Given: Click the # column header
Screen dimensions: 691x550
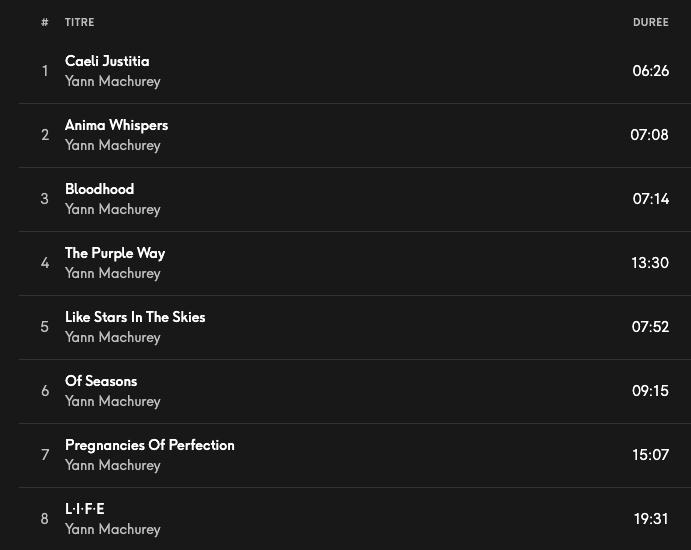Looking at the screenshot, I should [45, 22].
